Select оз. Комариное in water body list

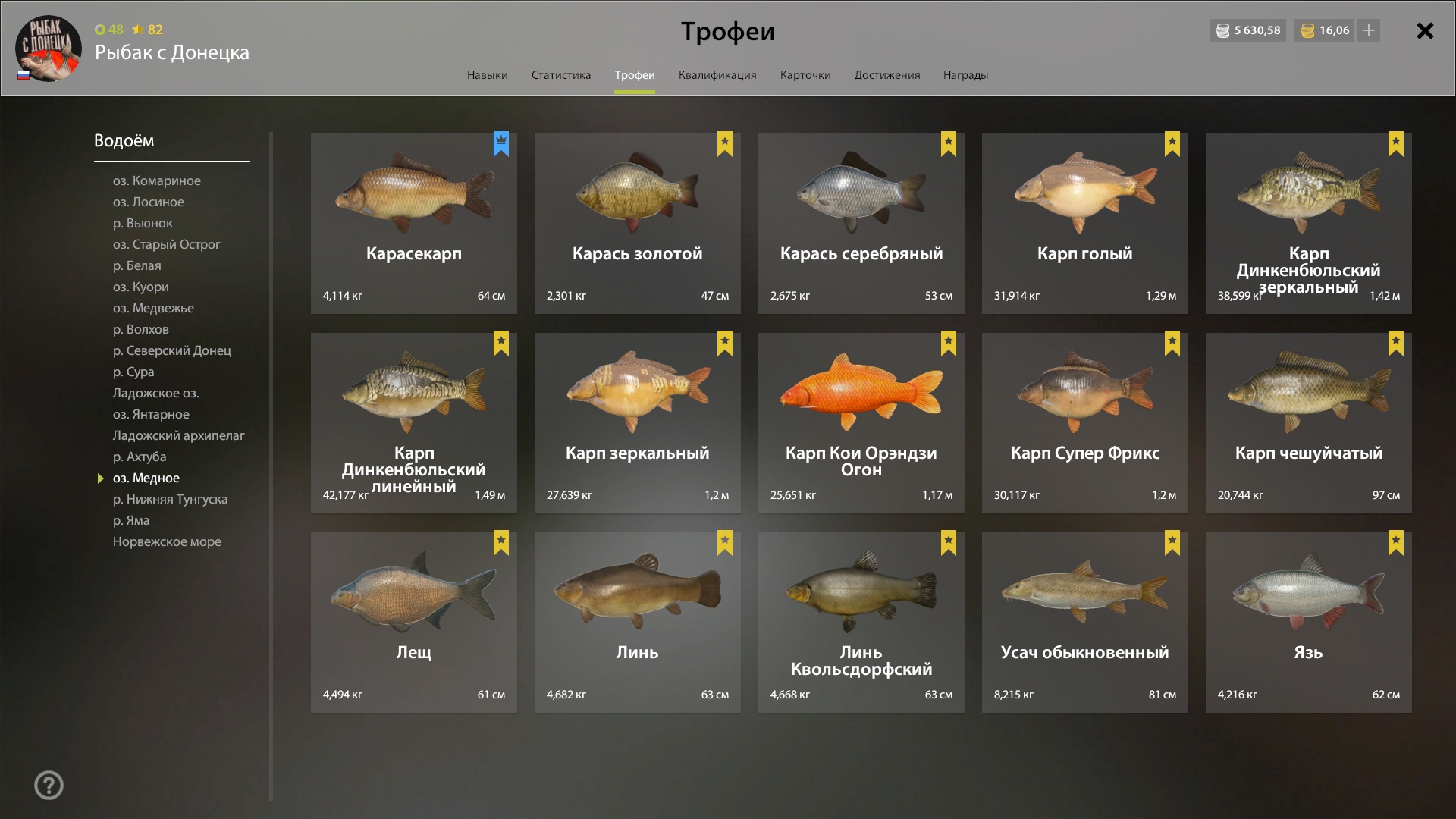pyautogui.click(x=157, y=180)
